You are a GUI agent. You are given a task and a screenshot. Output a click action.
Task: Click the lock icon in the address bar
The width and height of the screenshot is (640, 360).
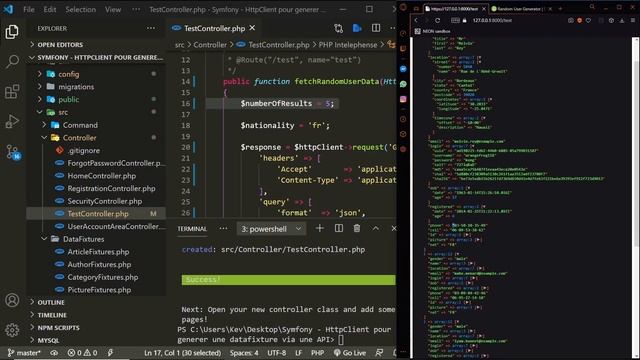[464, 20]
